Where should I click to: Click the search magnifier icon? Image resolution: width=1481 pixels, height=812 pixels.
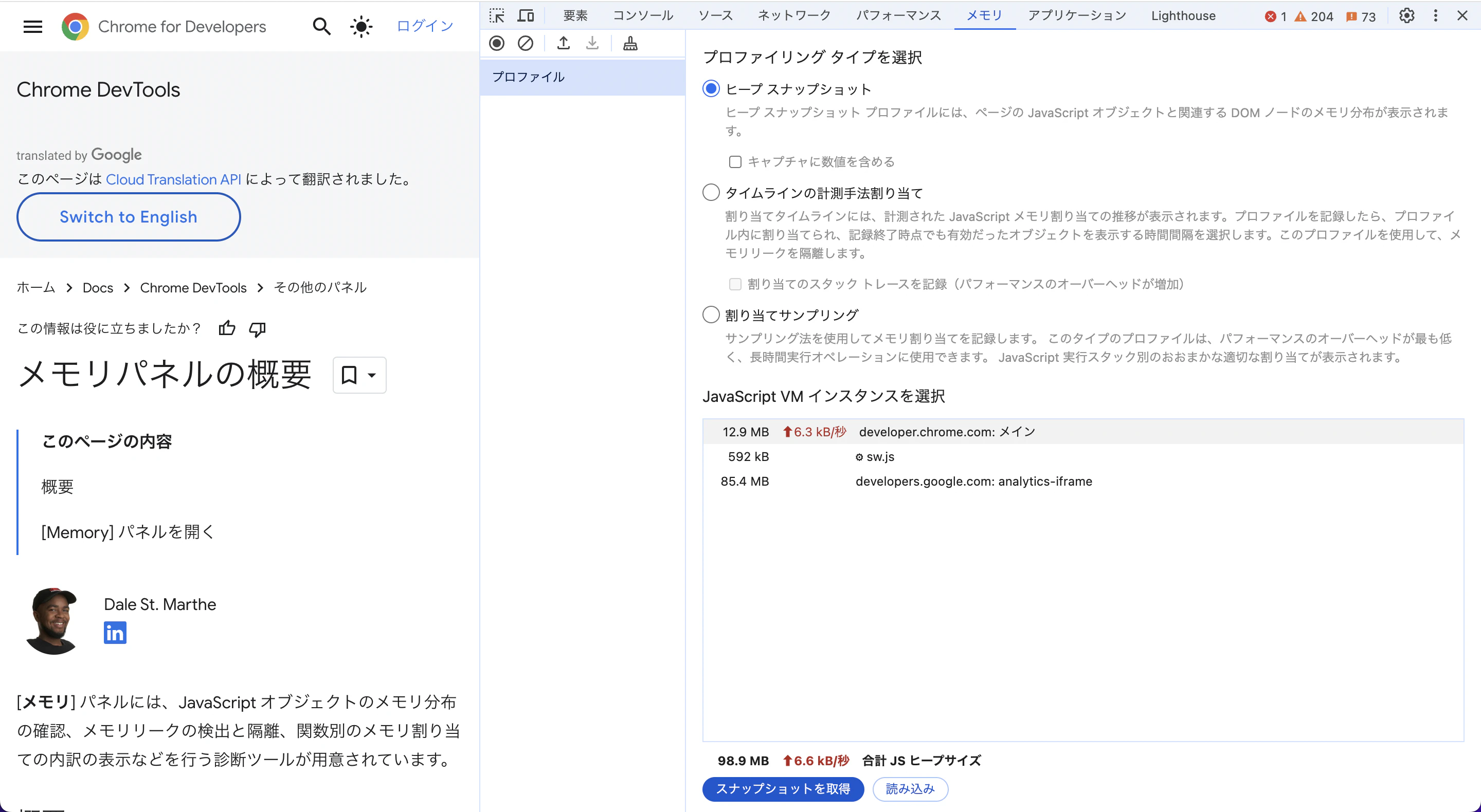tap(321, 26)
